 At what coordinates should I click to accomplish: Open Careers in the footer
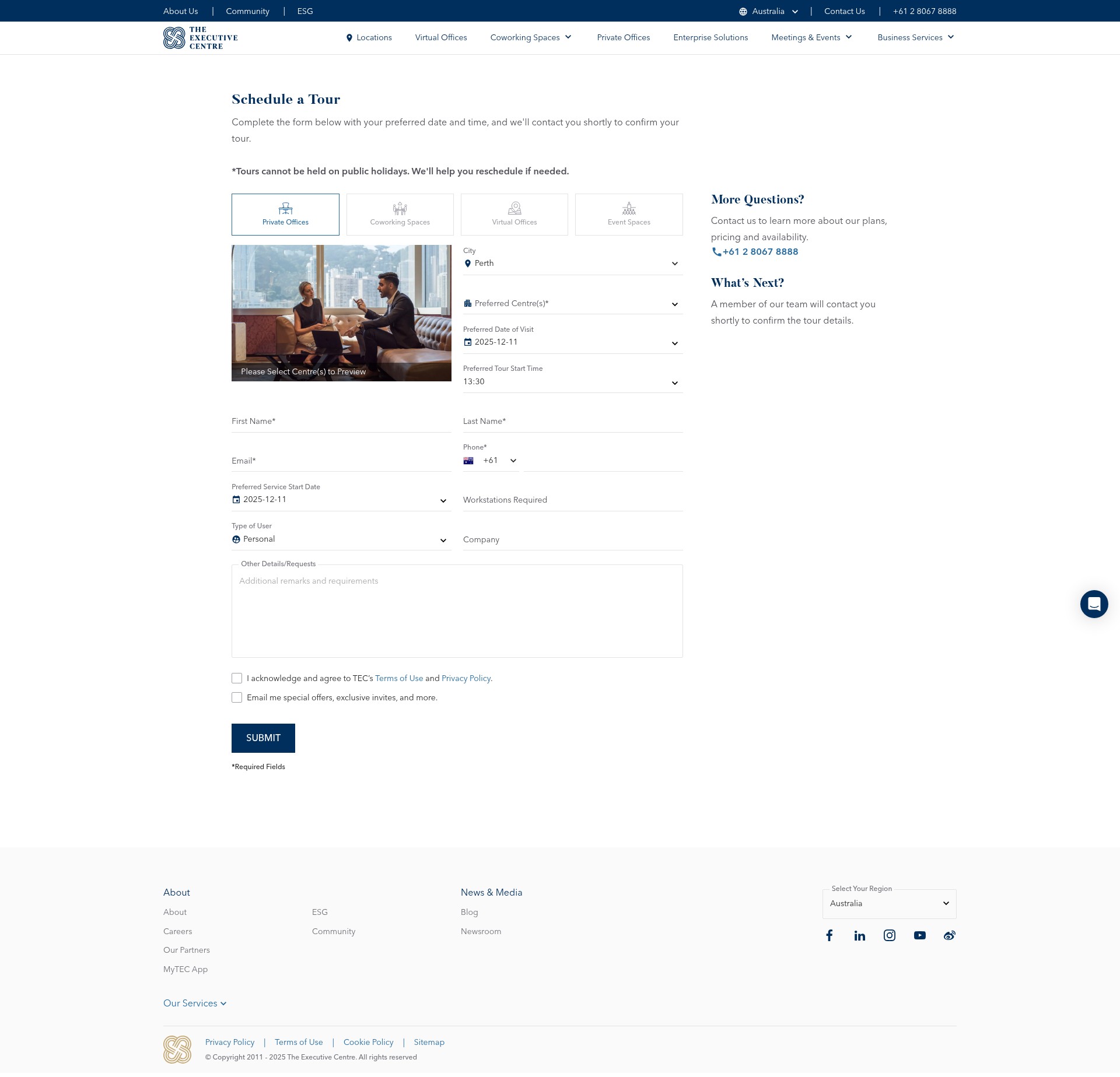(x=177, y=932)
